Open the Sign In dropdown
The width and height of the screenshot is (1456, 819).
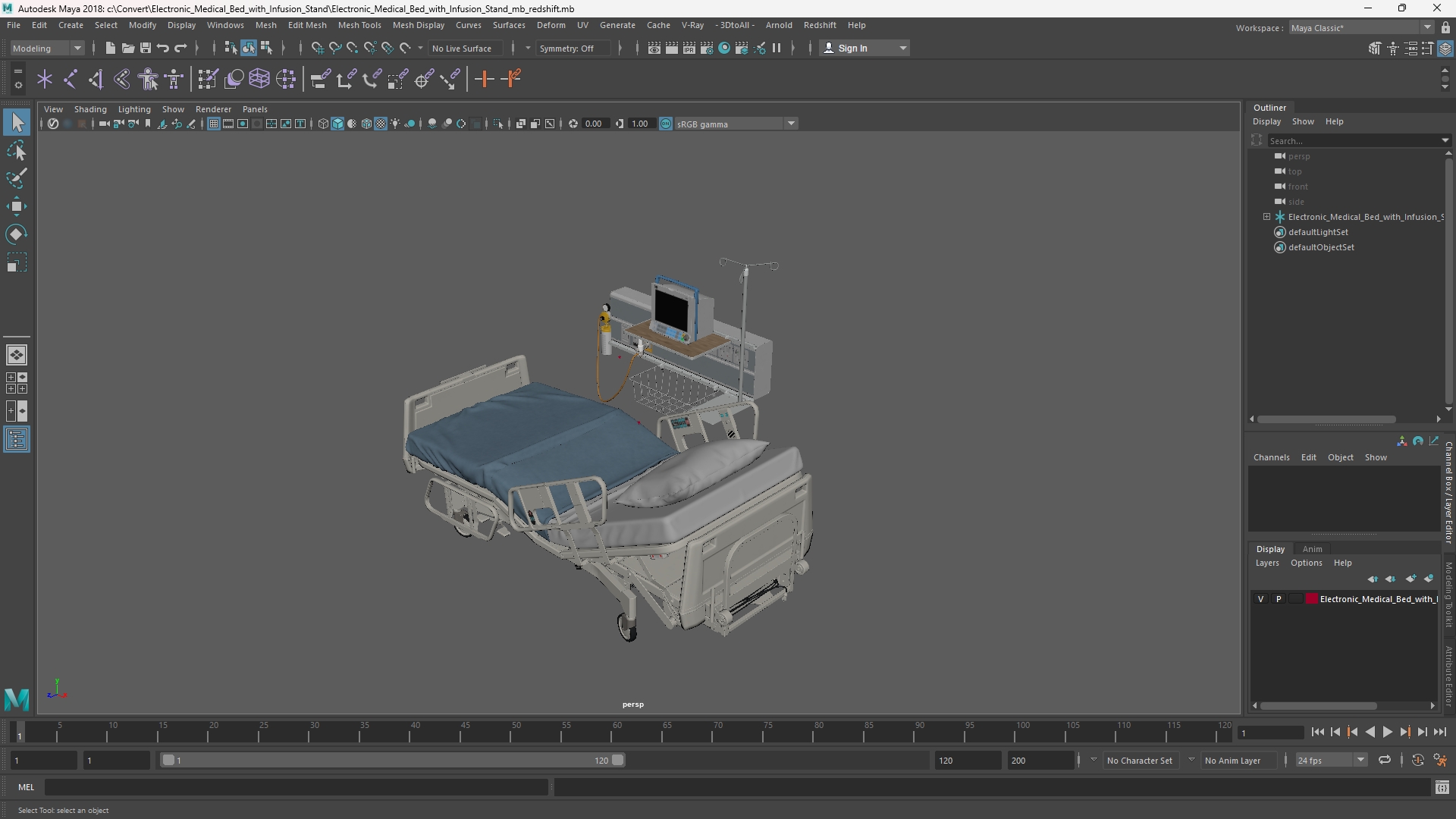click(x=864, y=48)
